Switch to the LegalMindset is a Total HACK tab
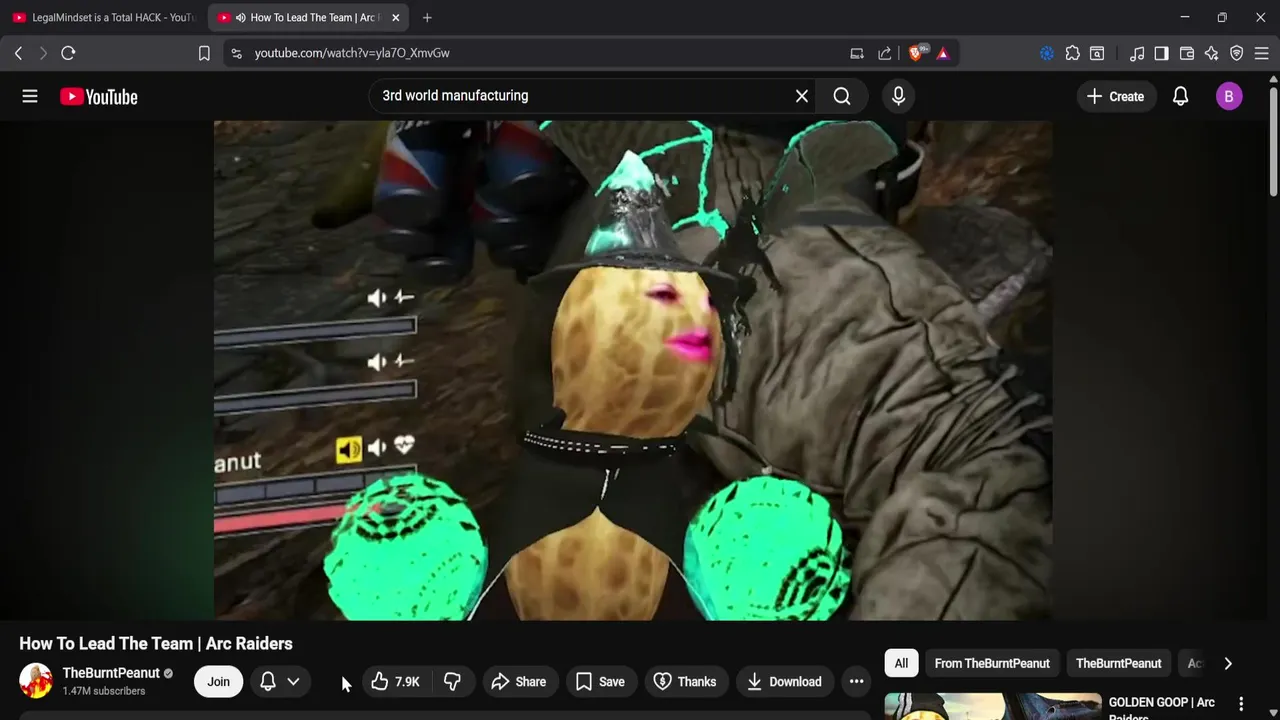The image size is (1280, 720). tap(103, 17)
